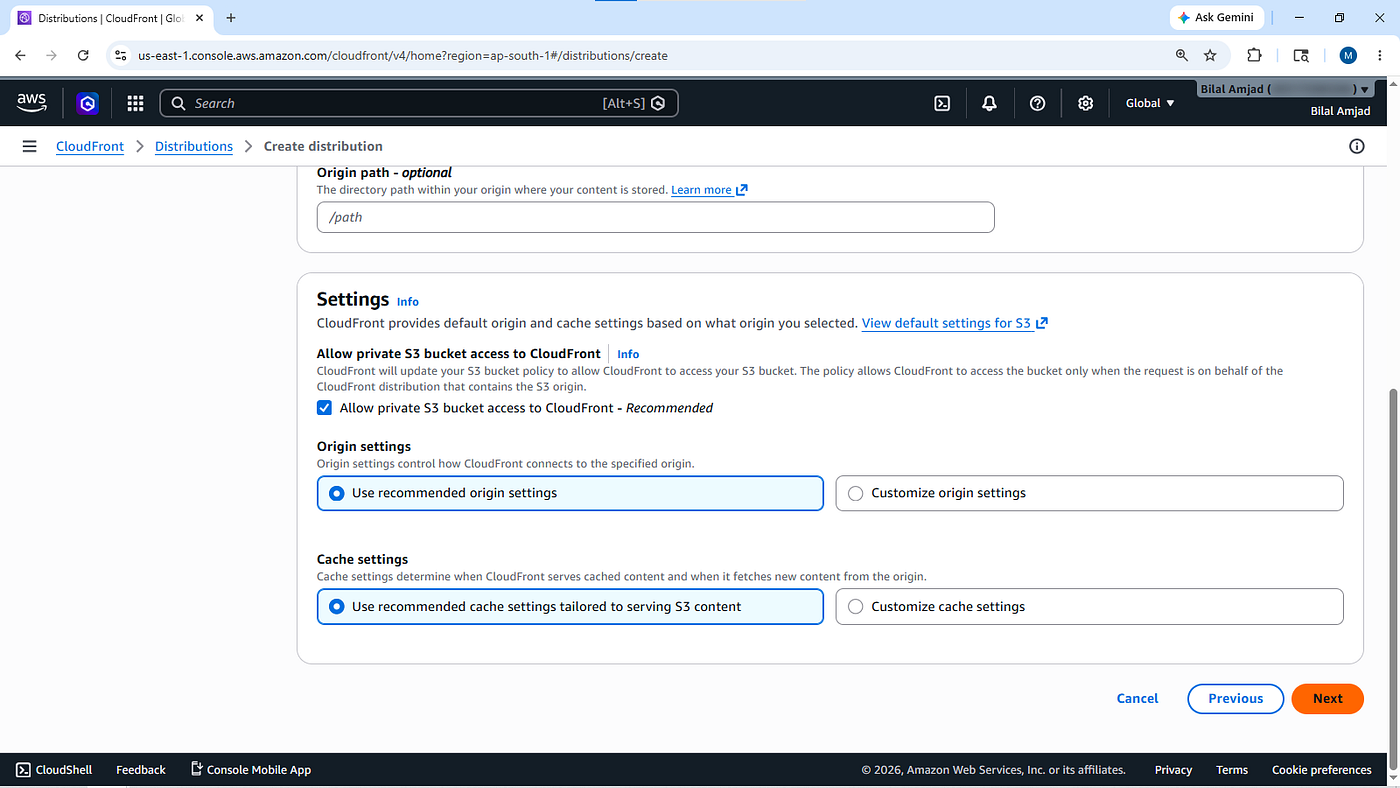Click Info next to Allow private S3 access

pos(628,354)
